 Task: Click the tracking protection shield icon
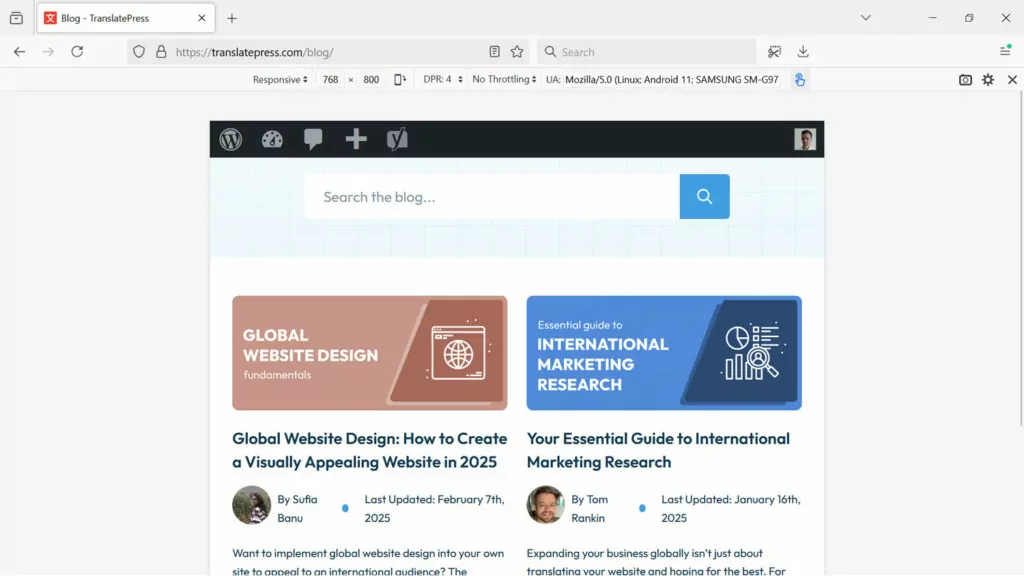pos(139,52)
